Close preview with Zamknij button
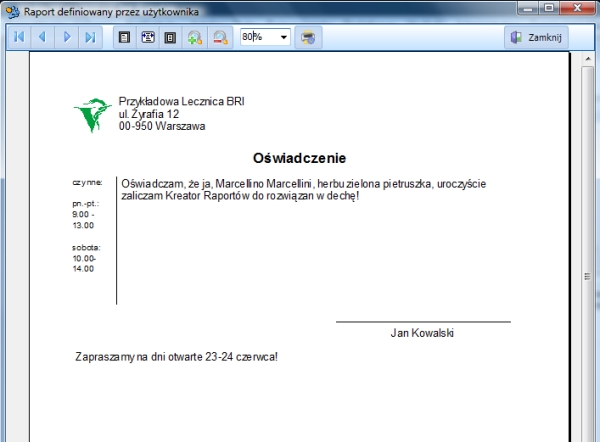 536,37
